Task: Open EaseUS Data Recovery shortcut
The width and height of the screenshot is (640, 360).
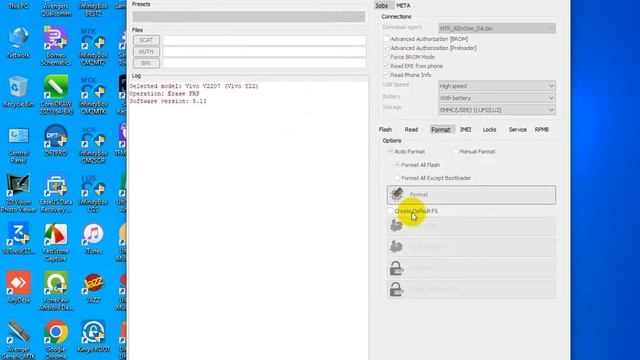Action: pos(56,193)
